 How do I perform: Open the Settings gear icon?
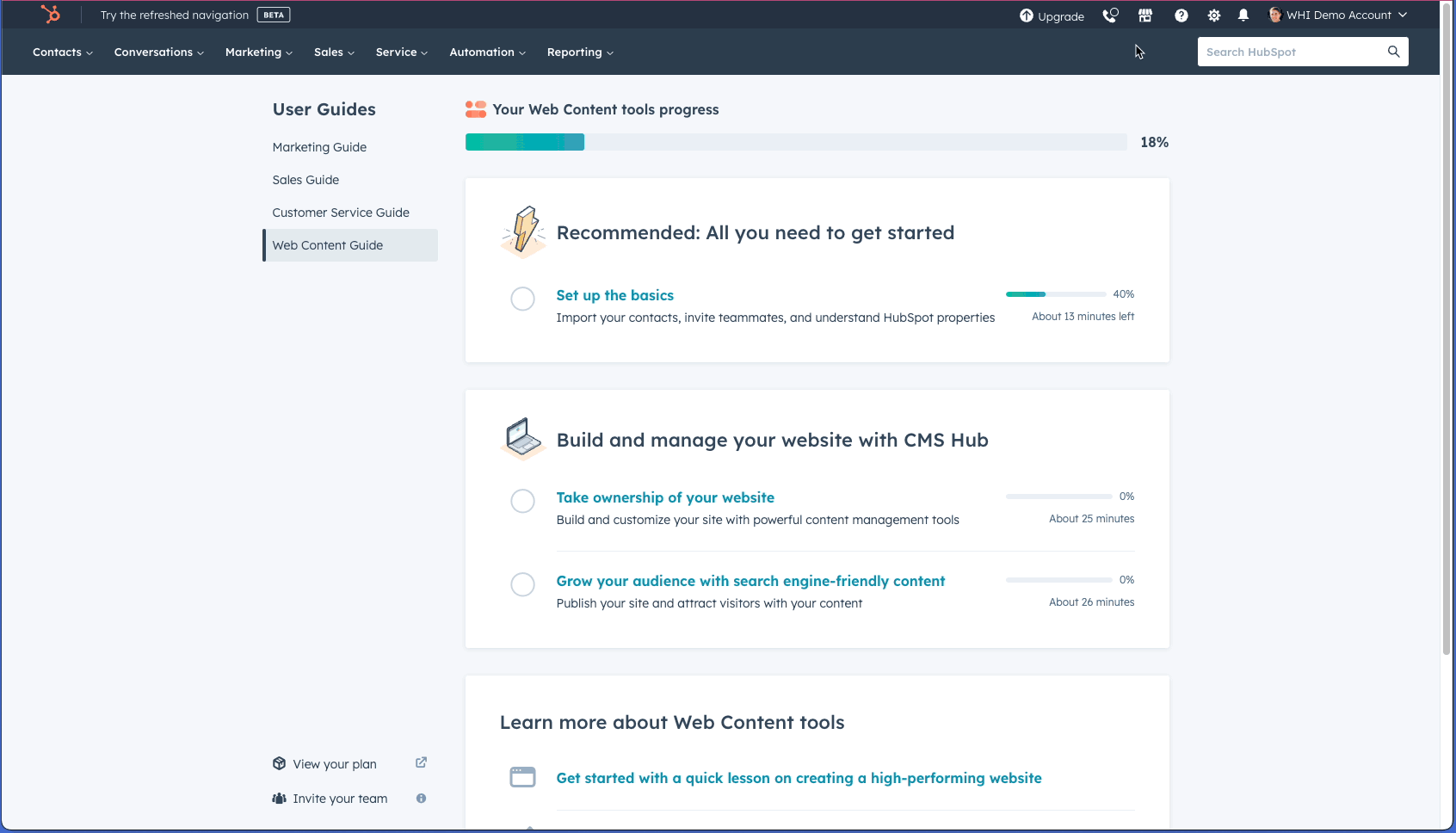[x=1213, y=15]
